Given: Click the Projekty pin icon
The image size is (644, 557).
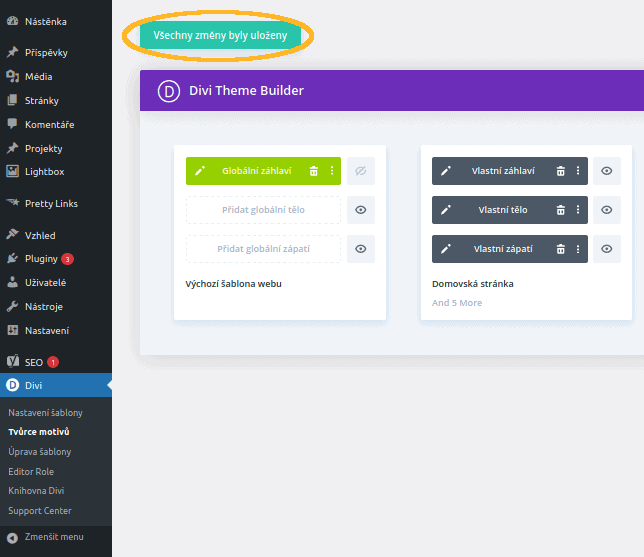Looking at the screenshot, I should 13,148.
